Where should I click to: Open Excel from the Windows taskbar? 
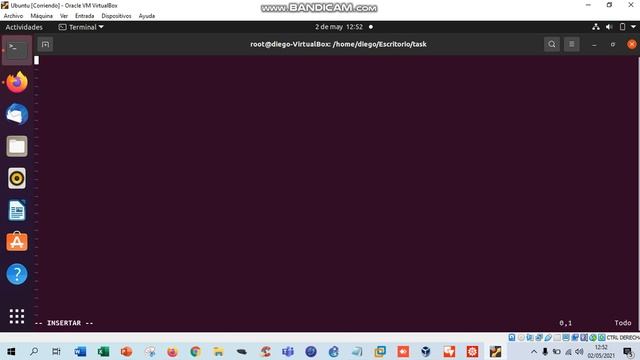tap(103, 351)
